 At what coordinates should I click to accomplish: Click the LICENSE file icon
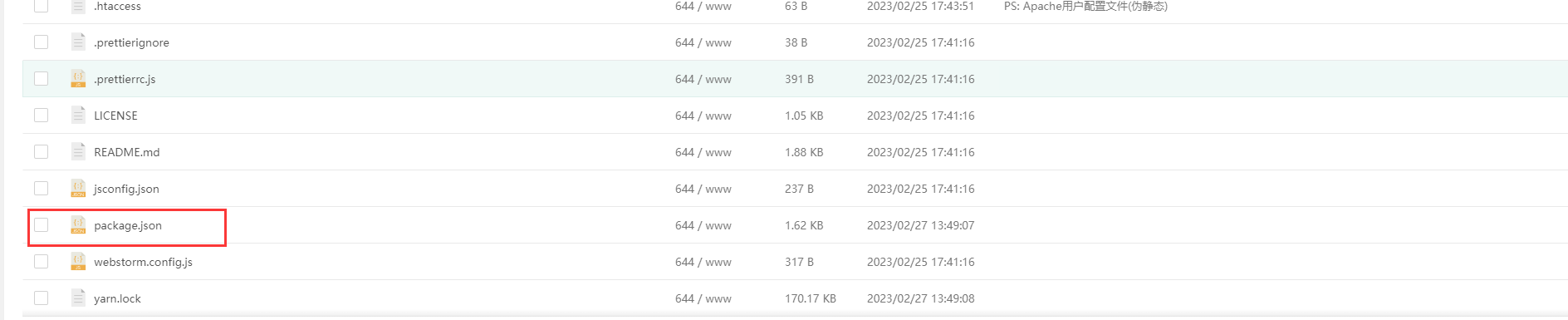click(x=78, y=116)
